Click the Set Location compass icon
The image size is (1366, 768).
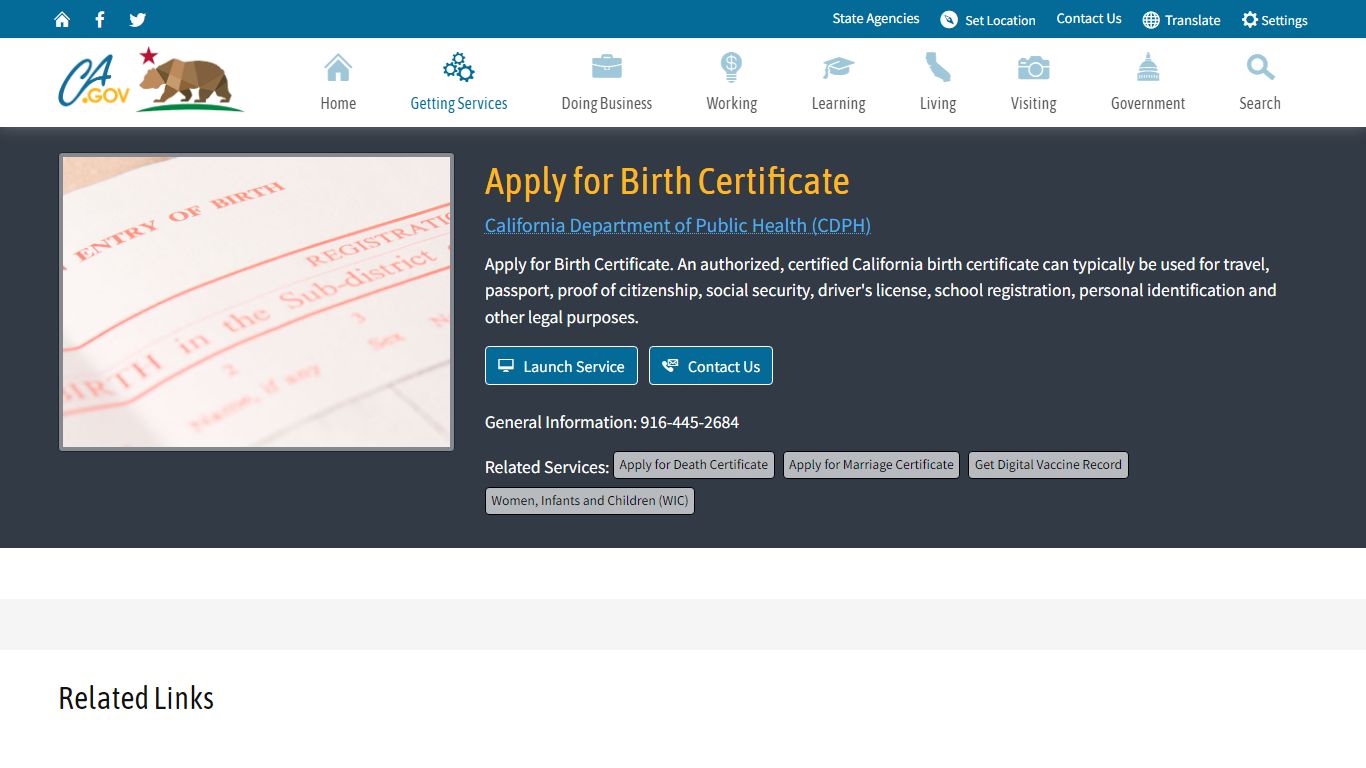(949, 20)
